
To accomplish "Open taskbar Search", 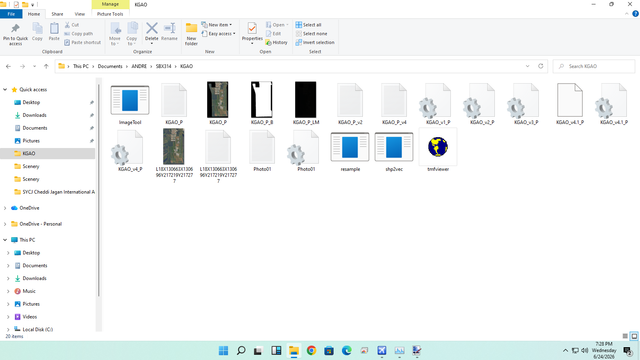I will pyautogui.click(x=241, y=351).
